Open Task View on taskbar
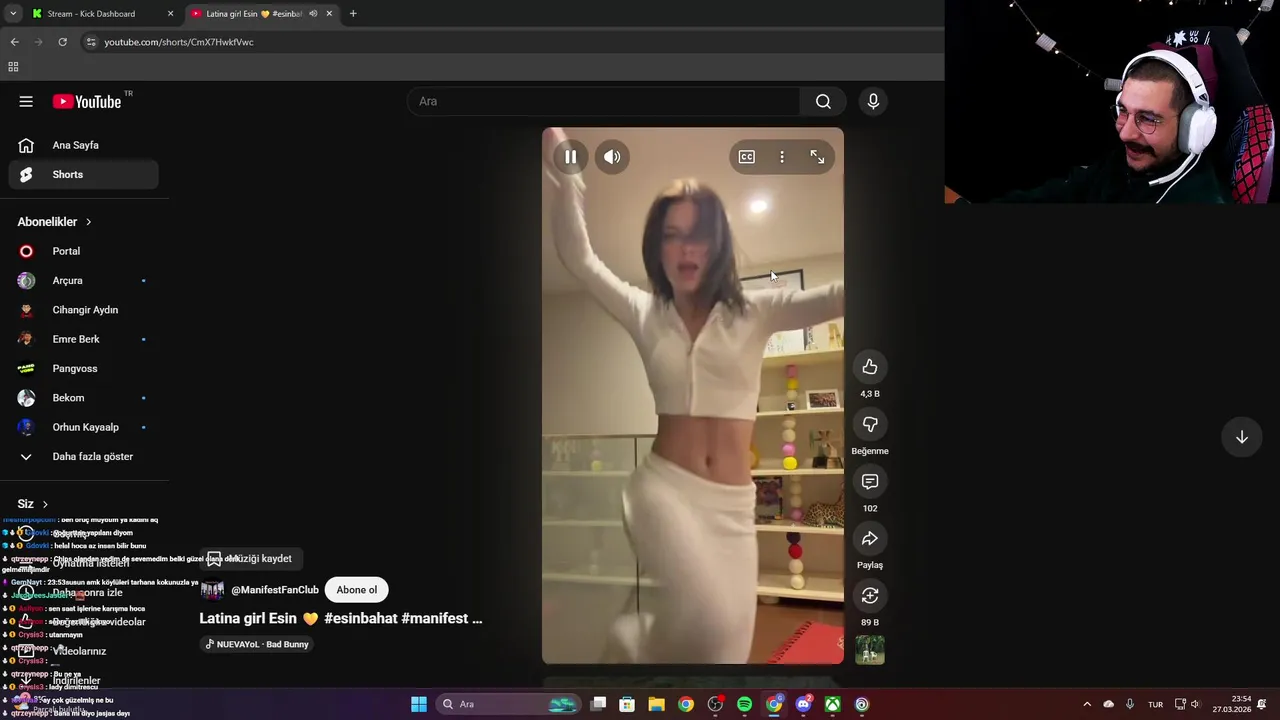Screen dimensions: 1280x720 pyautogui.click(x=598, y=704)
